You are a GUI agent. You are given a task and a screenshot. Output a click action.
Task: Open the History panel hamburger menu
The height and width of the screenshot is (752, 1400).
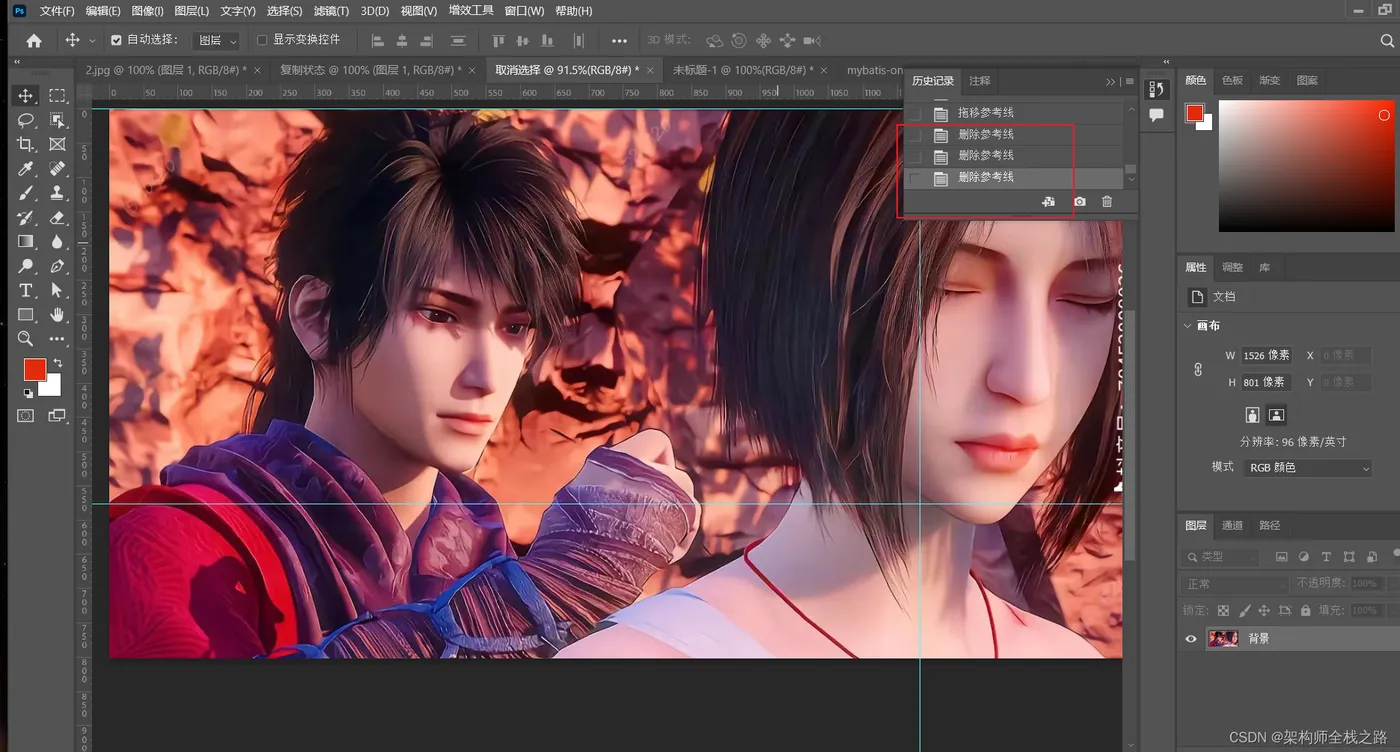[1129, 82]
